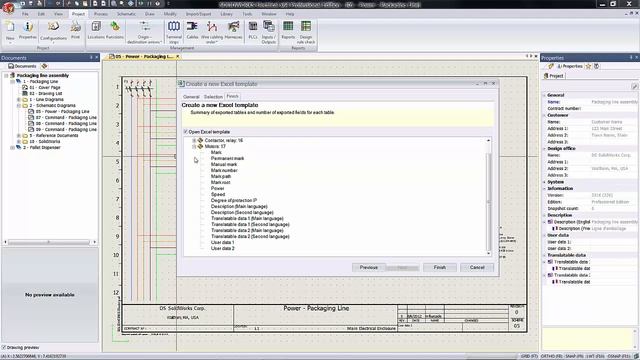Click 'Power' field in Motors list
640x360 pixels.
coord(218,189)
